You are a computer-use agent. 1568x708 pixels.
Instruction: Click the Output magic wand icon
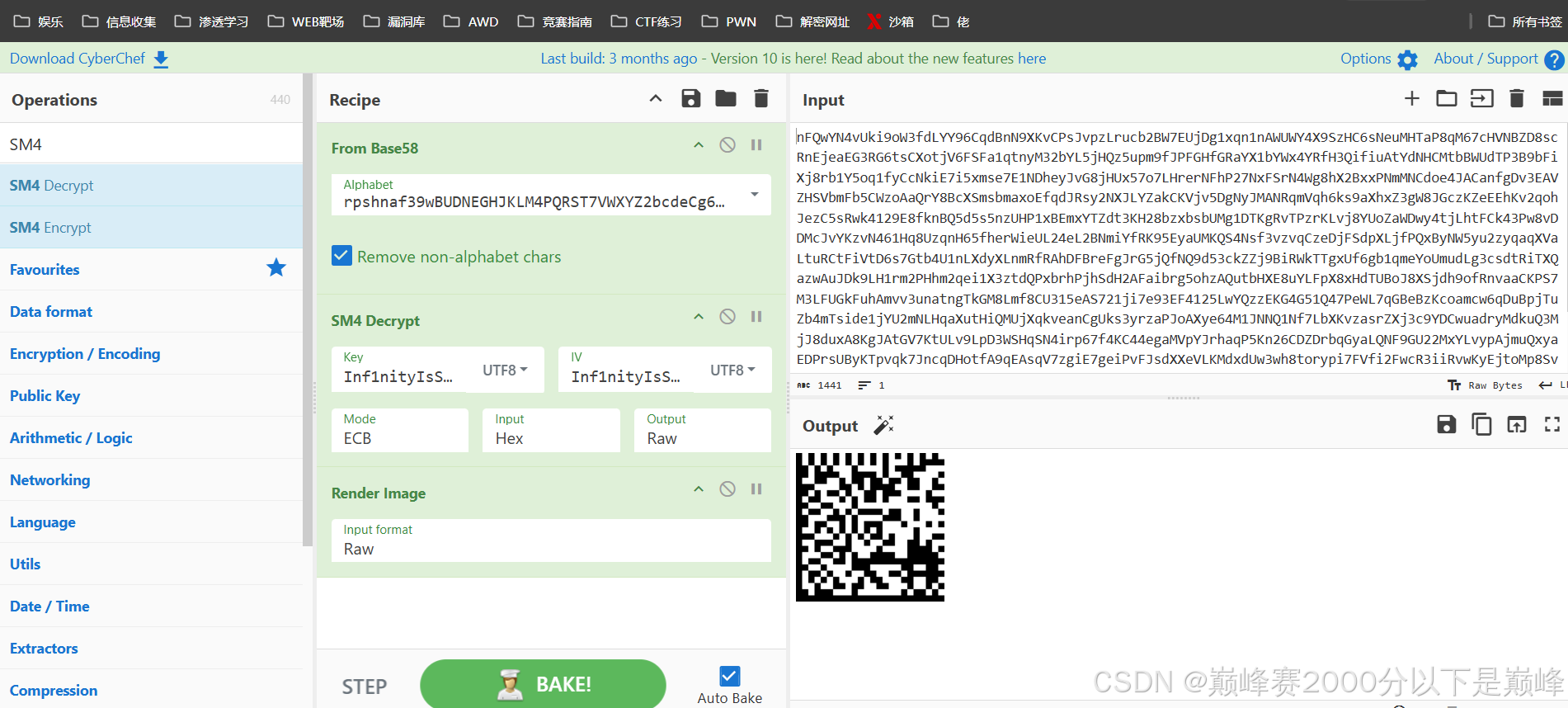tap(883, 425)
